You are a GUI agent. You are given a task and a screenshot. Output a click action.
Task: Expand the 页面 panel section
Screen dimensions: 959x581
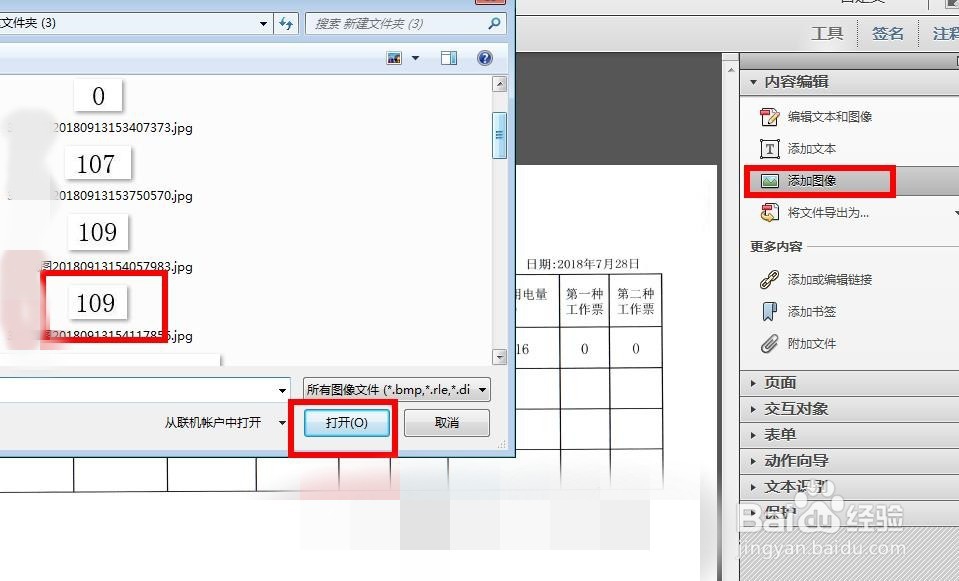[x=753, y=383]
